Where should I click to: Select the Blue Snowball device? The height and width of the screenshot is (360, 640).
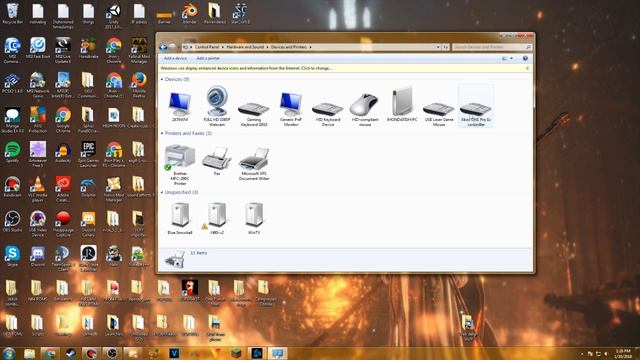(180, 218)
